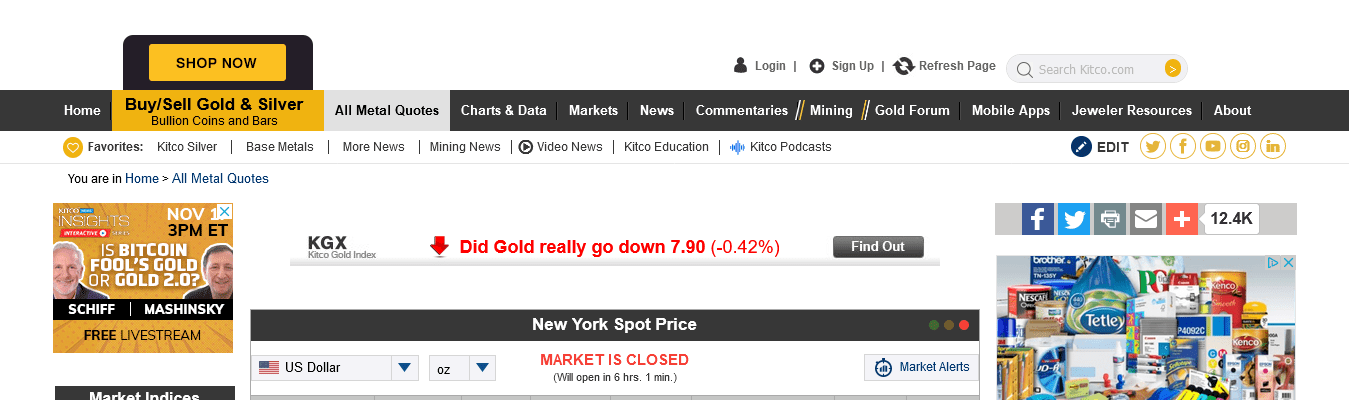1366x400 pixels.
Task: Expand the oz weight unit dropdown
Action: tap(482, 368)
